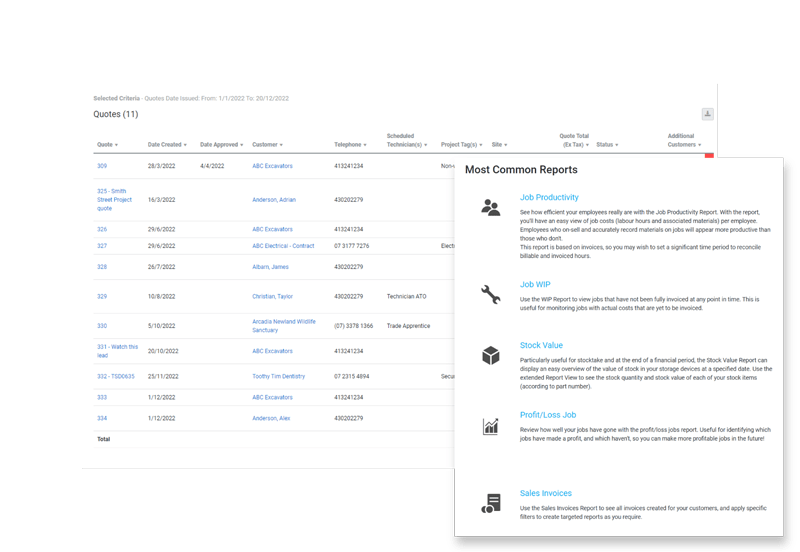Click the Stock Value box icon
800x552 pixels.
coord(490,355)
